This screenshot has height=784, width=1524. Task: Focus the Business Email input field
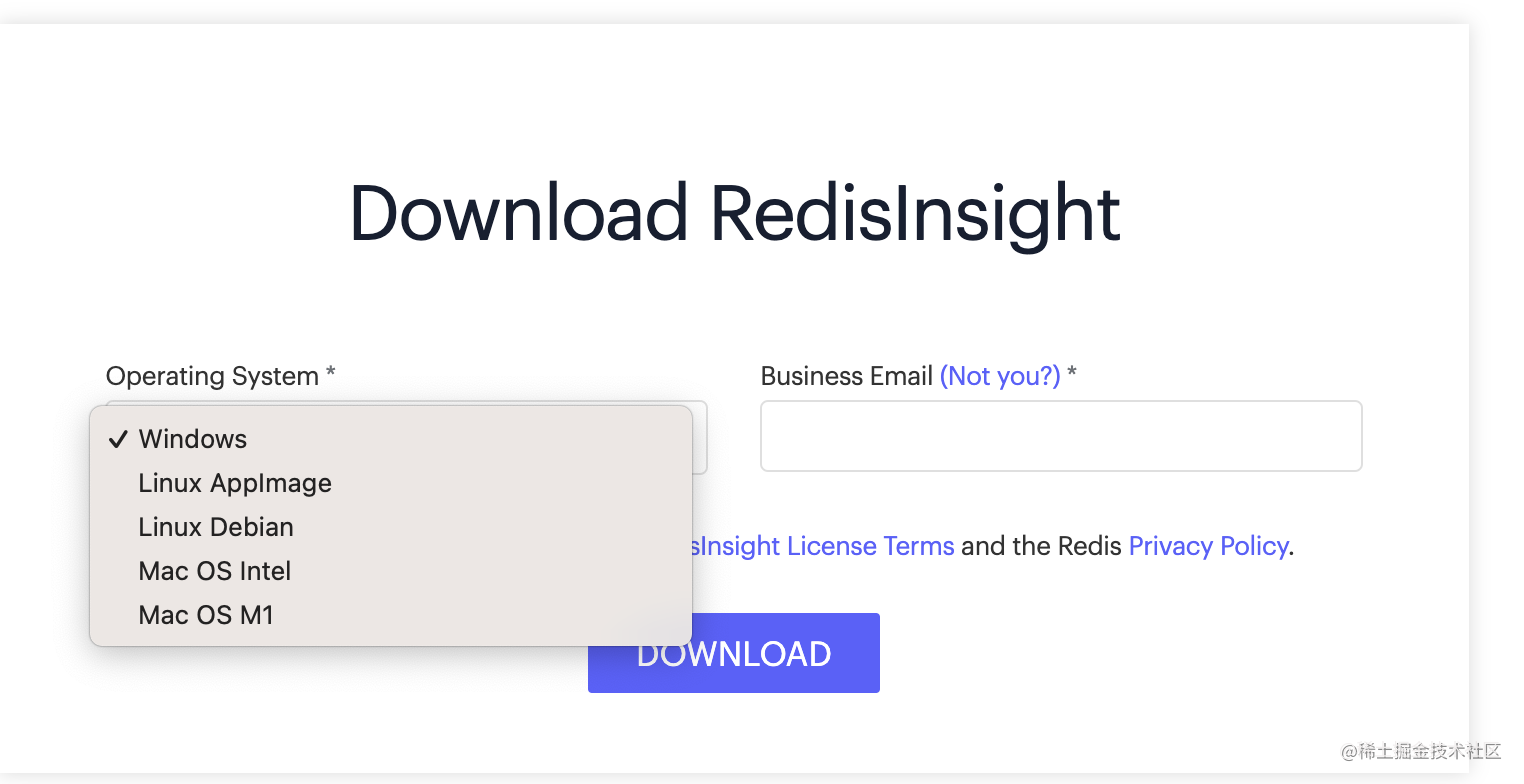[1061, 436]
